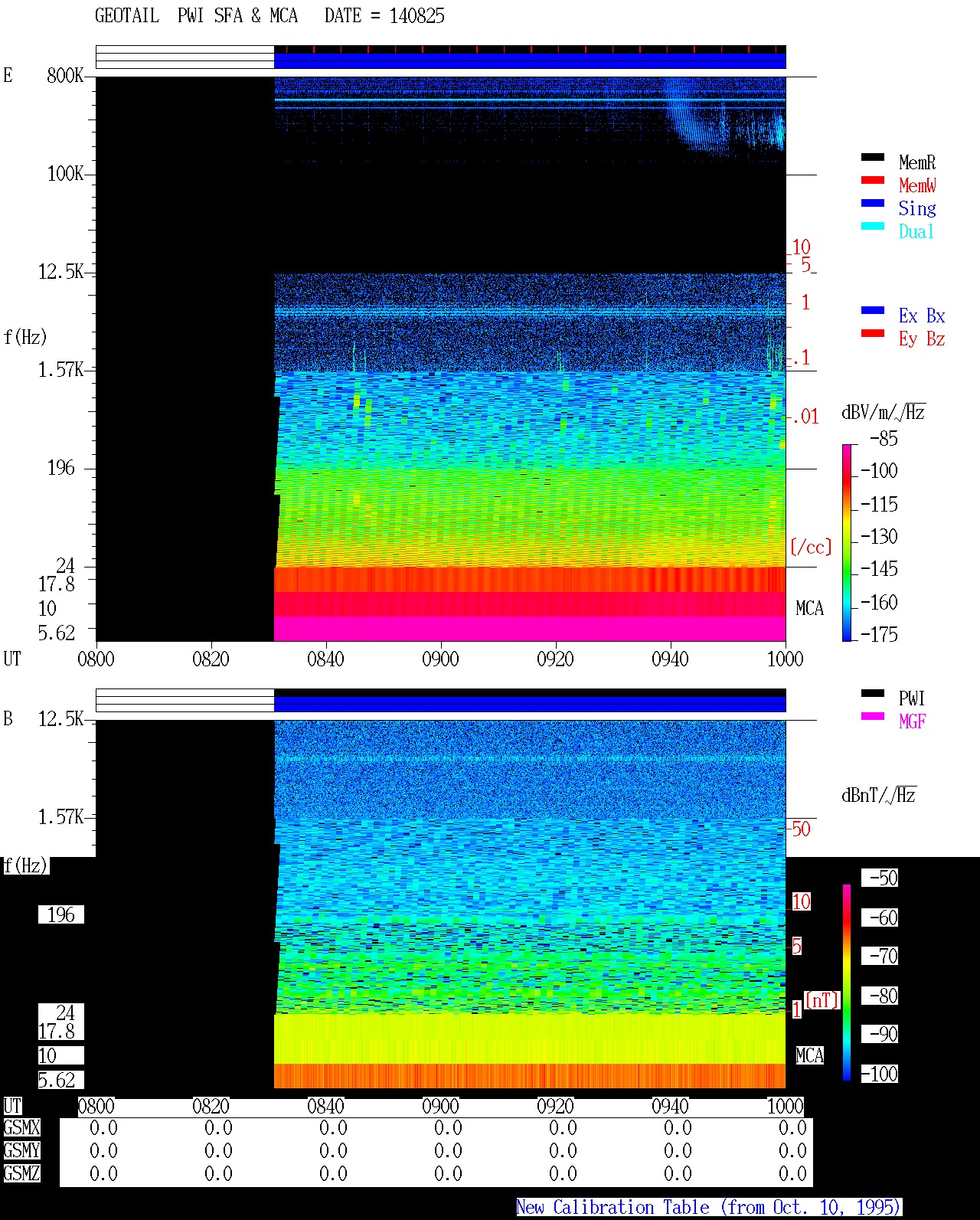Viewport: 980px width, 1220px height.
Task: Click the -130 color scale value
Action: click(x=879, y=537)
